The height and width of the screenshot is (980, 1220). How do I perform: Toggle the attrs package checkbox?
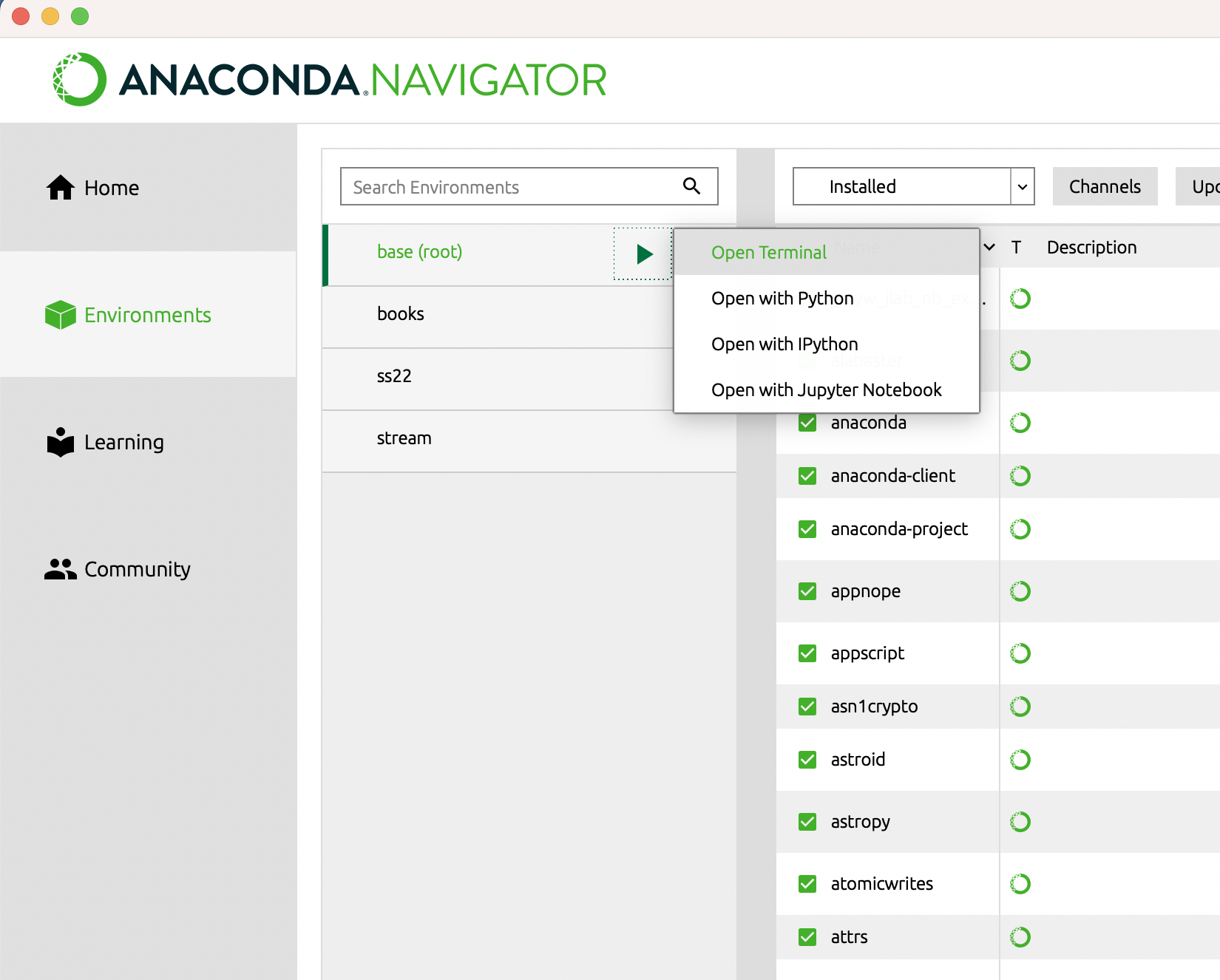pyautogui.click(x=807, y=937)
